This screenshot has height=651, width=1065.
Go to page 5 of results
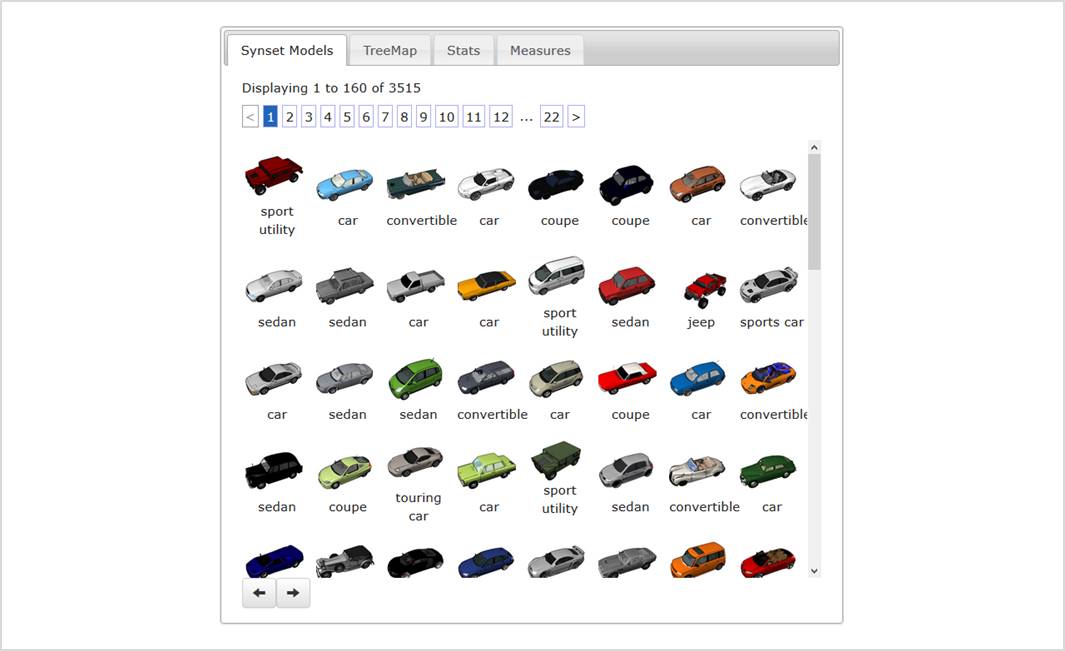point(347,117)
